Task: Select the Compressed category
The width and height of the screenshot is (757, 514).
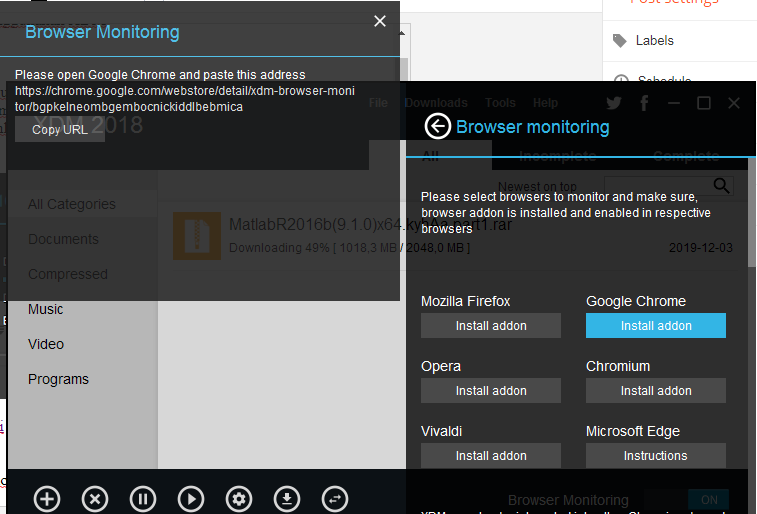Action: [x=68, y=274]
